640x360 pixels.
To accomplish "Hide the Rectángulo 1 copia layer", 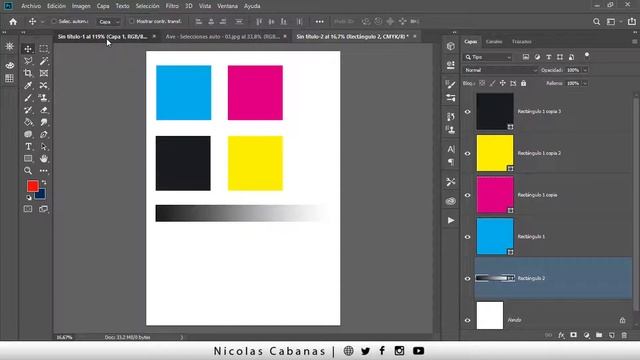I will [x=468, y=195].
